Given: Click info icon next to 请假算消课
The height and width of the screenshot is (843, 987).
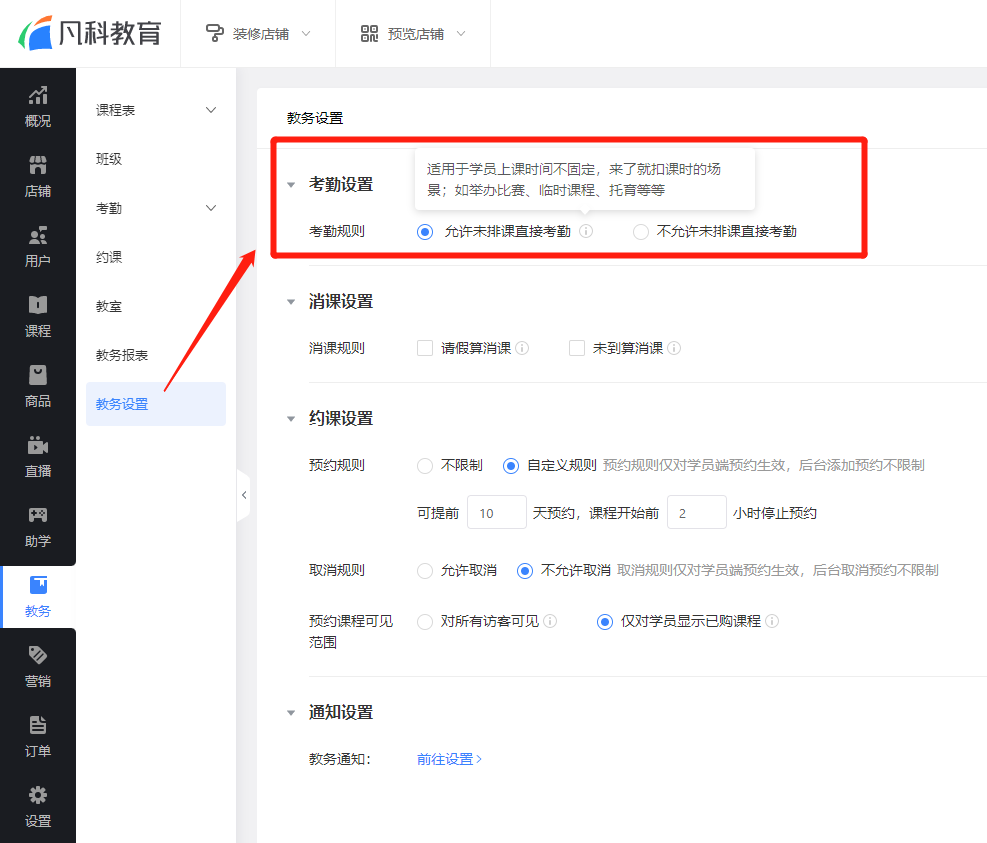Looking at the screenshot, I should click(x=522, y=348).
